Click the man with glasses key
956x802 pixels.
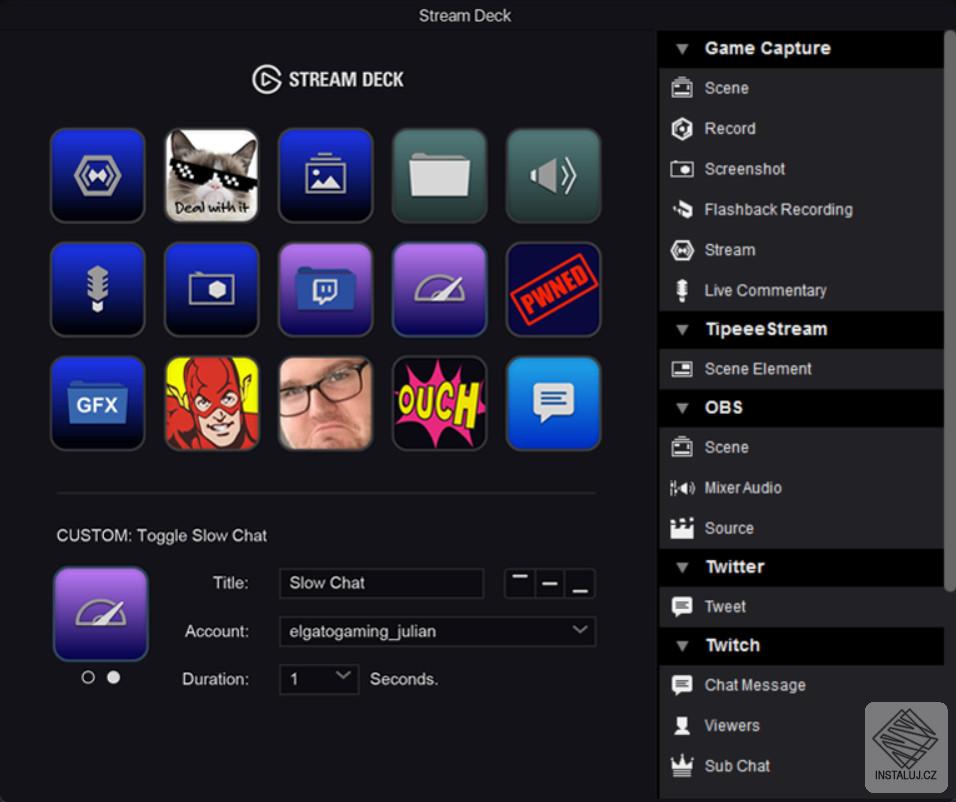click(326, 403)
